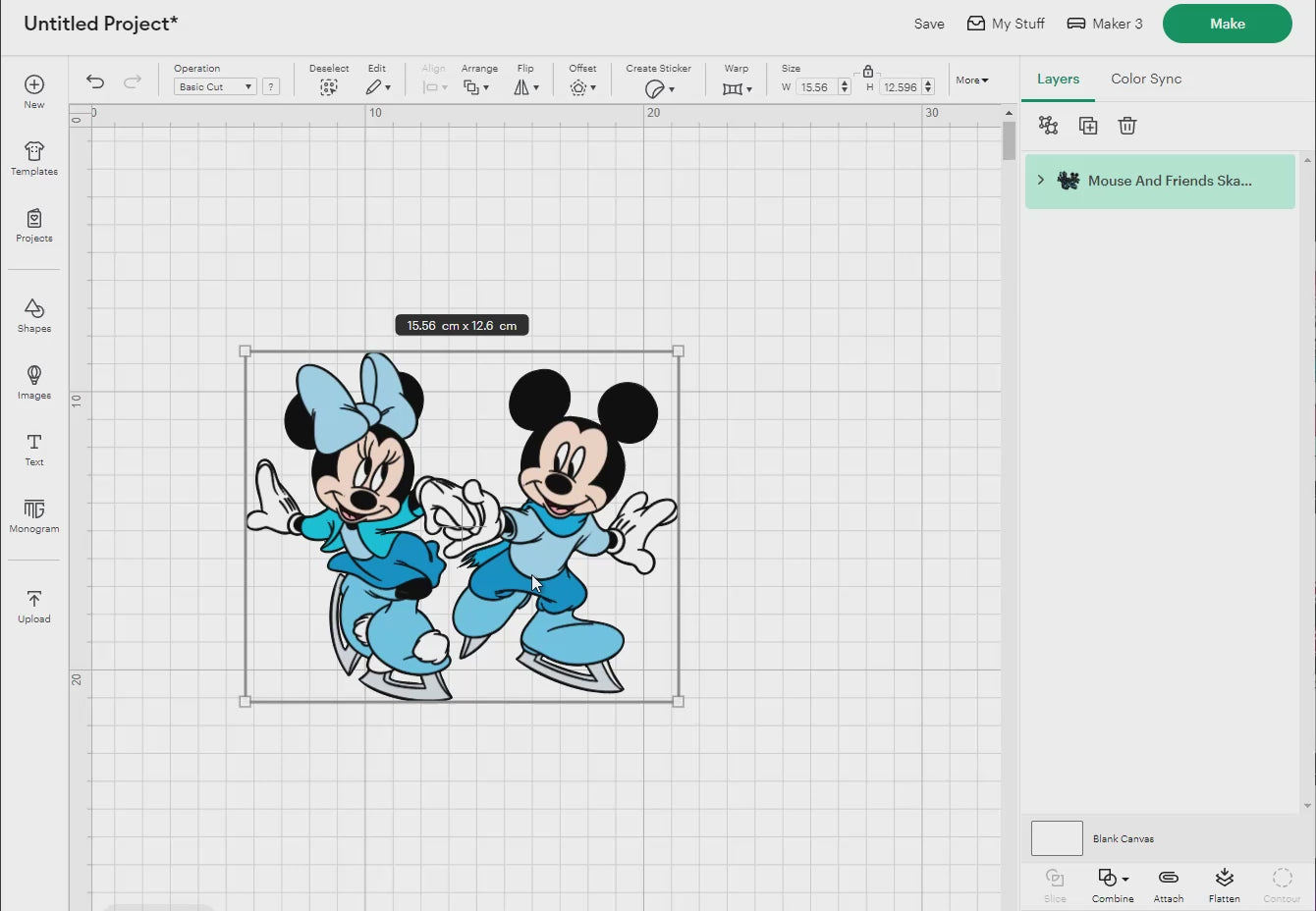
Task: Click the top-right selection handle
Action: 678,350
